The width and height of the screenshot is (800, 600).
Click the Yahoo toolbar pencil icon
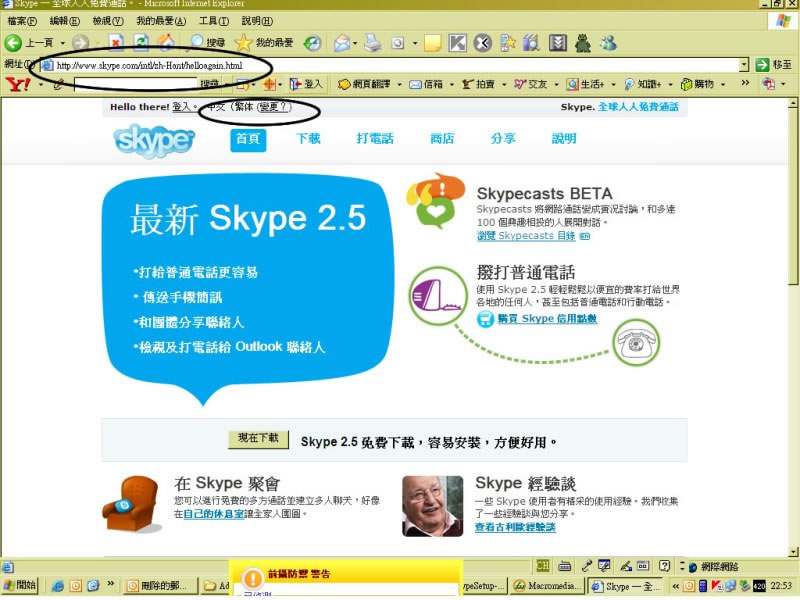click(59, 84)
